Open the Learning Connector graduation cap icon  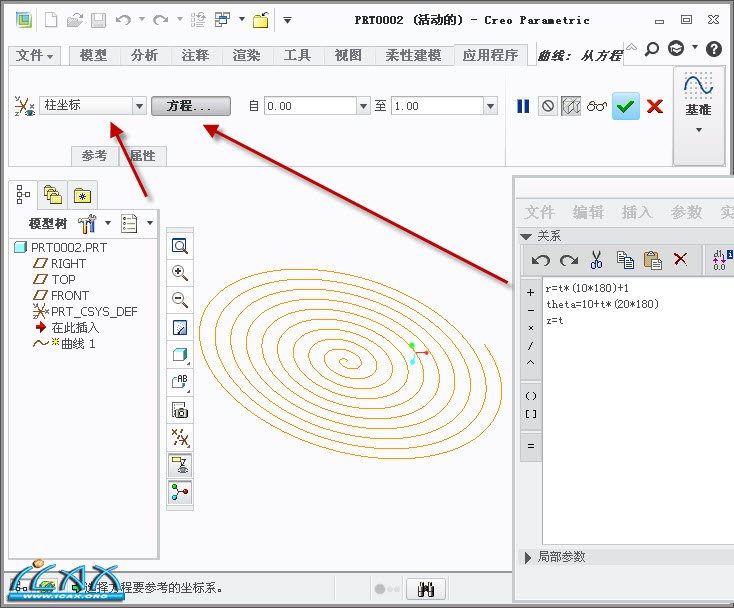pyautogui.click(x=676, y=48)
